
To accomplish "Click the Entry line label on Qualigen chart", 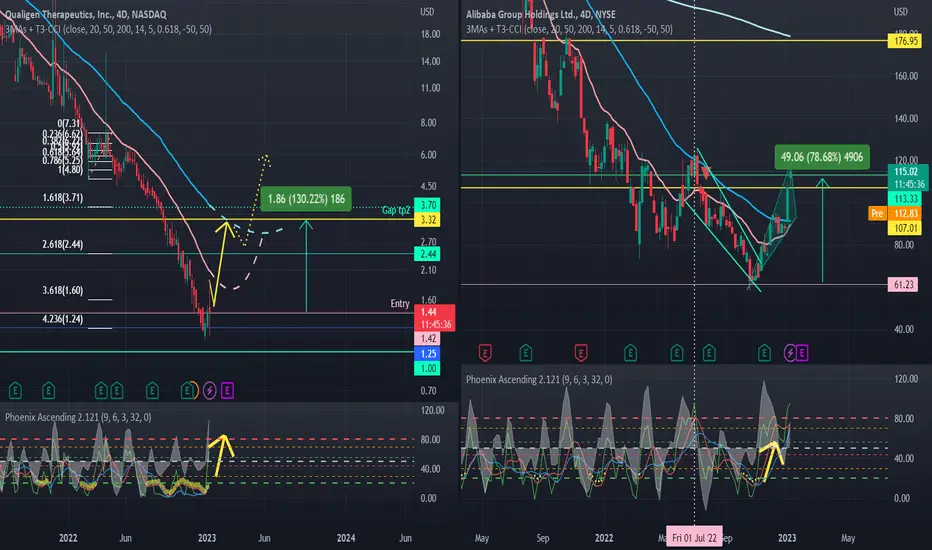I will point(400,303).
